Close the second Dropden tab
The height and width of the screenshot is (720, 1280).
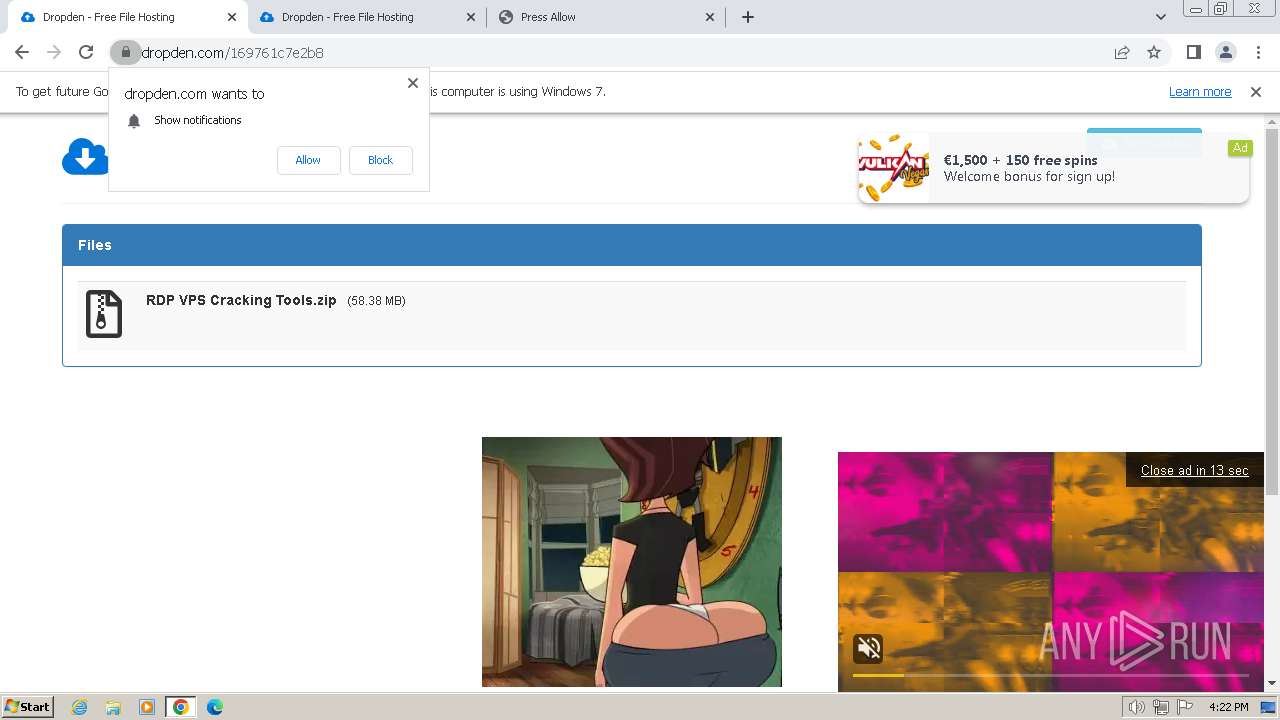pyautogui.click(x=471, y=17)
